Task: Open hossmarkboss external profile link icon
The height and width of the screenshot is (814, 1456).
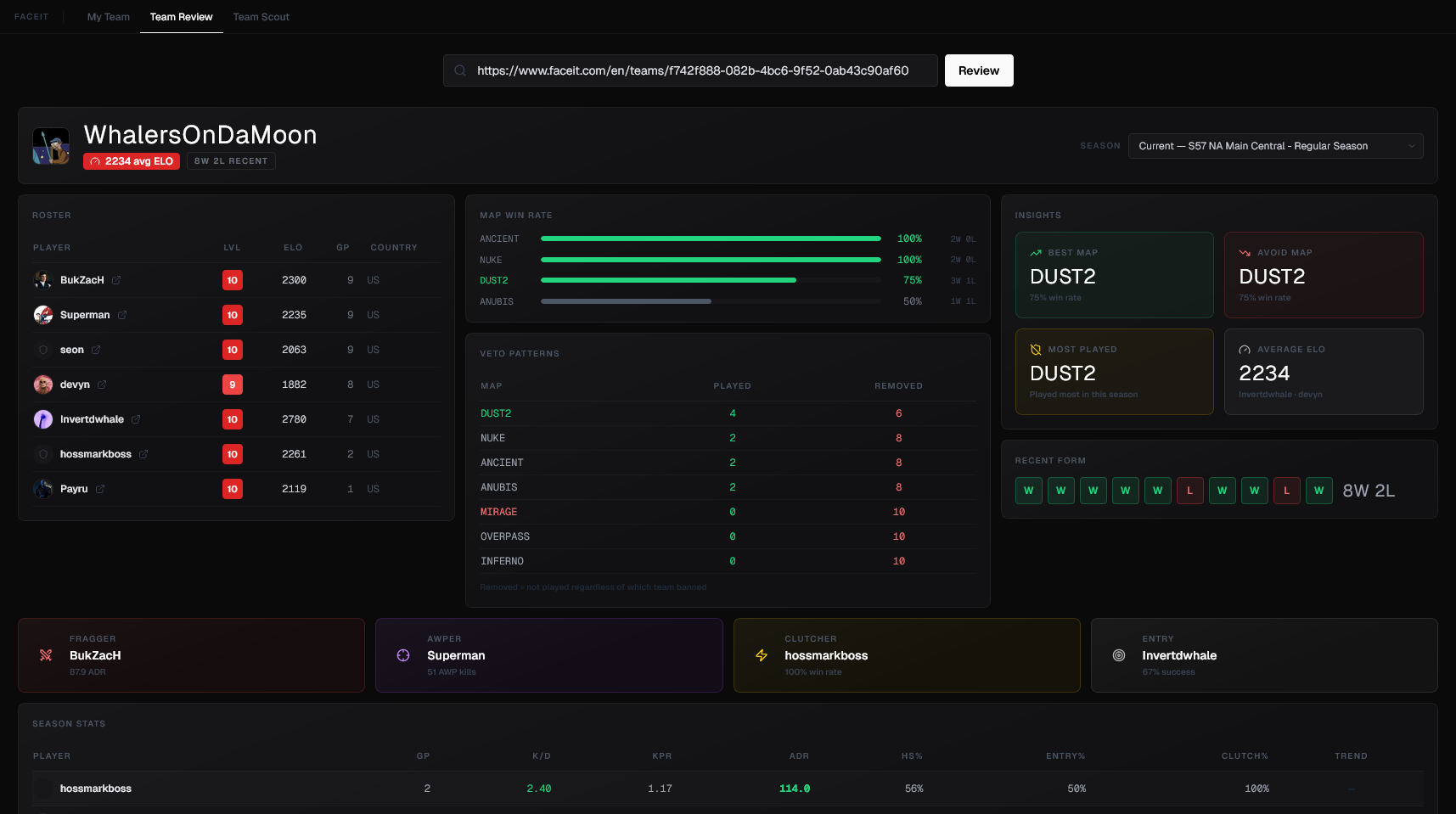Action: 143,454
